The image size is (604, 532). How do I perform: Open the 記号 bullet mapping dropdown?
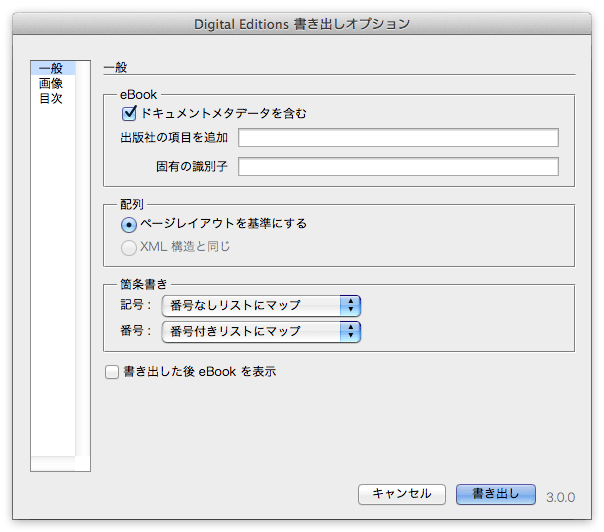pos(261,306)
